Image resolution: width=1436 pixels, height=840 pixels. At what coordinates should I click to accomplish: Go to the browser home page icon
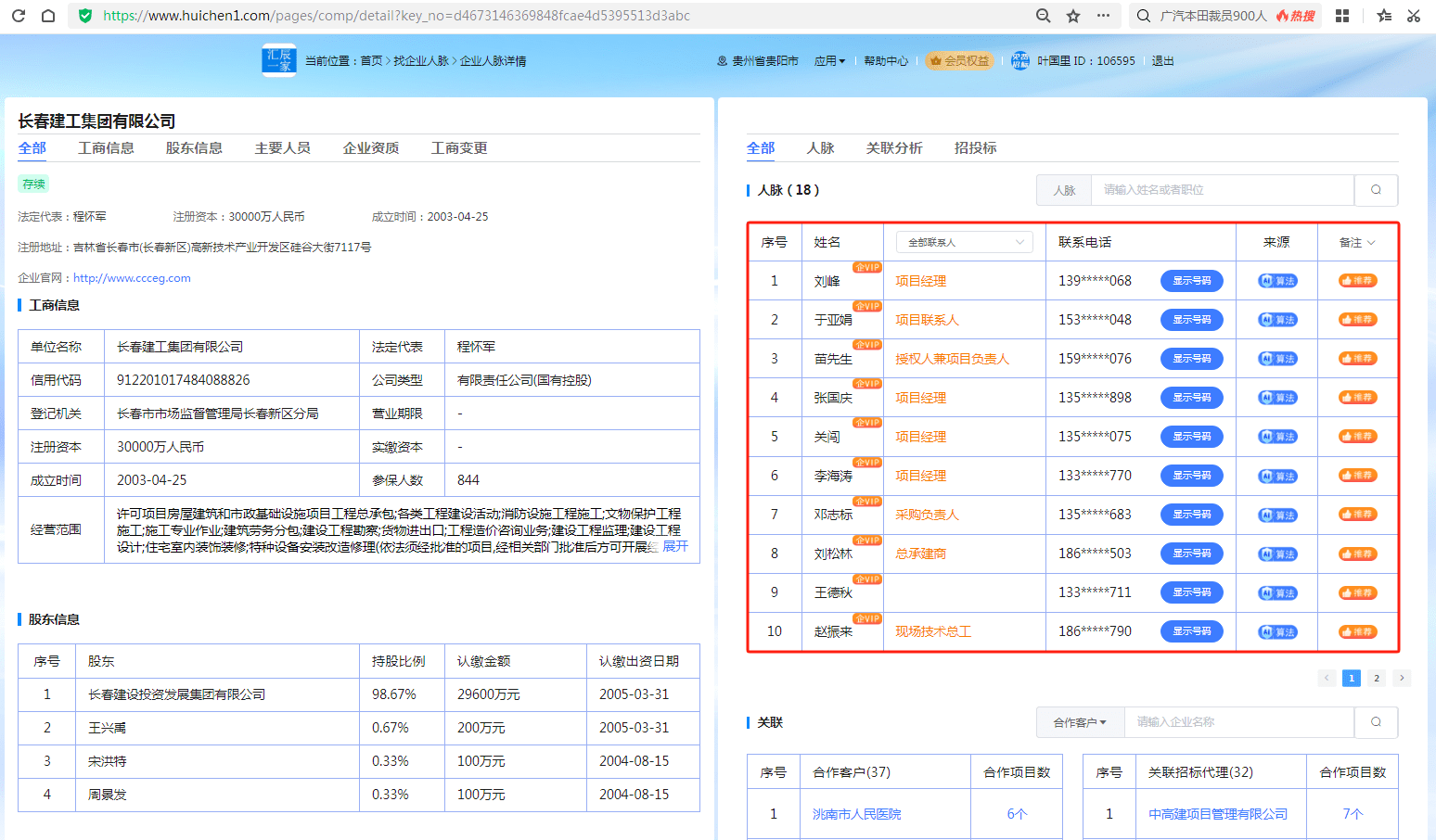coord(48,16)
